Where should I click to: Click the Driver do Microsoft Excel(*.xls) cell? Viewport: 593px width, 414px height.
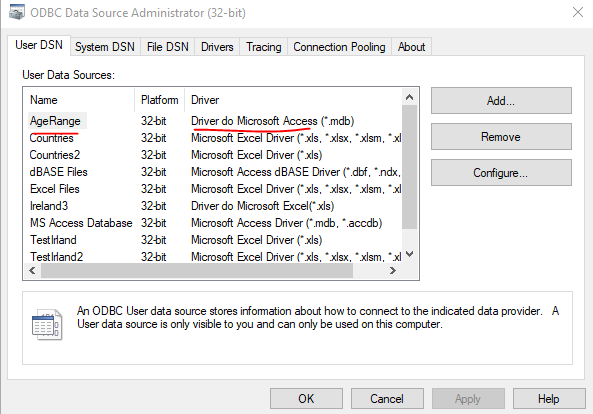[x=262, y=206]
